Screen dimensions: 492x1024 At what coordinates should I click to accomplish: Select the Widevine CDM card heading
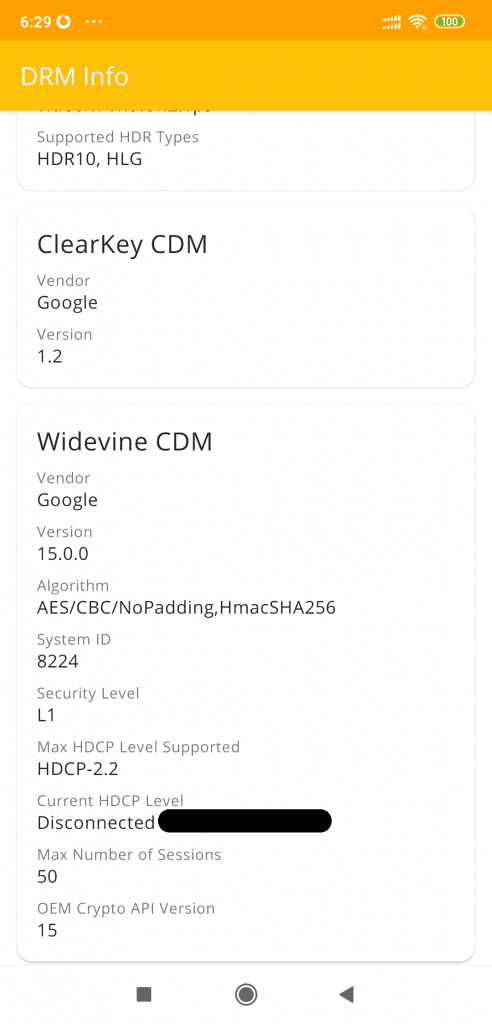click(125, 442)
